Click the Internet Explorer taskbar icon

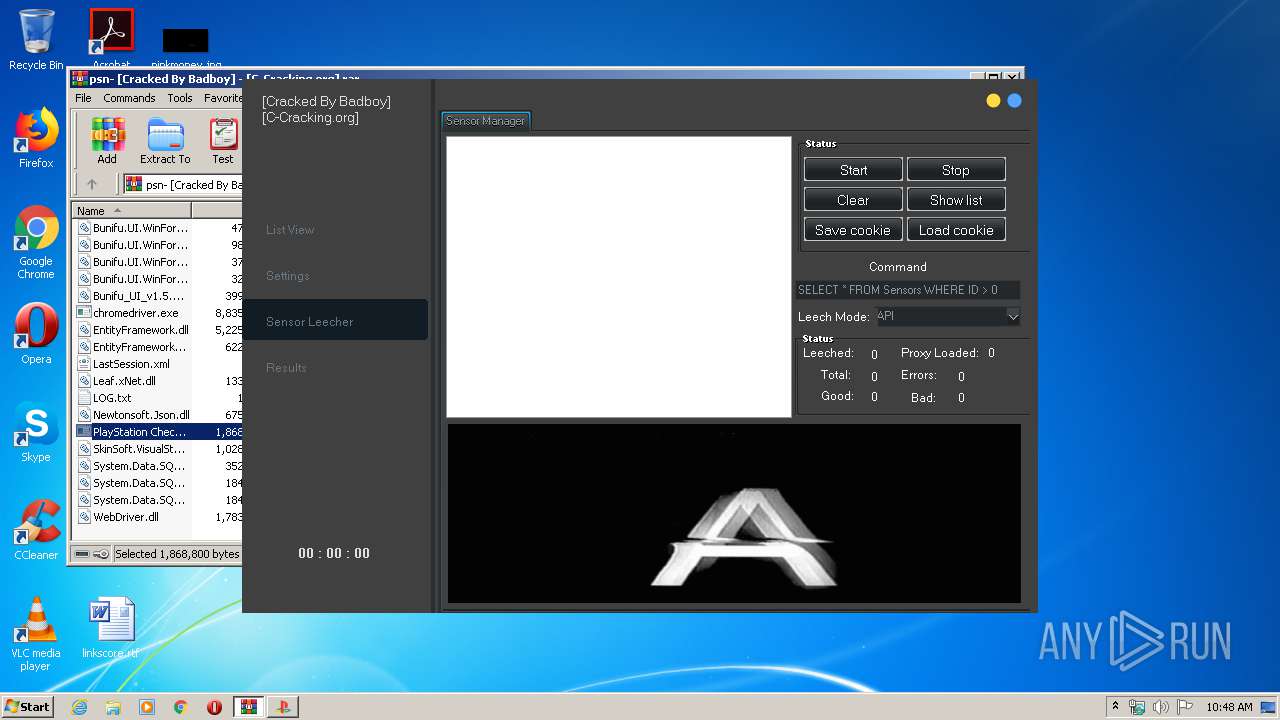point(79,707)
